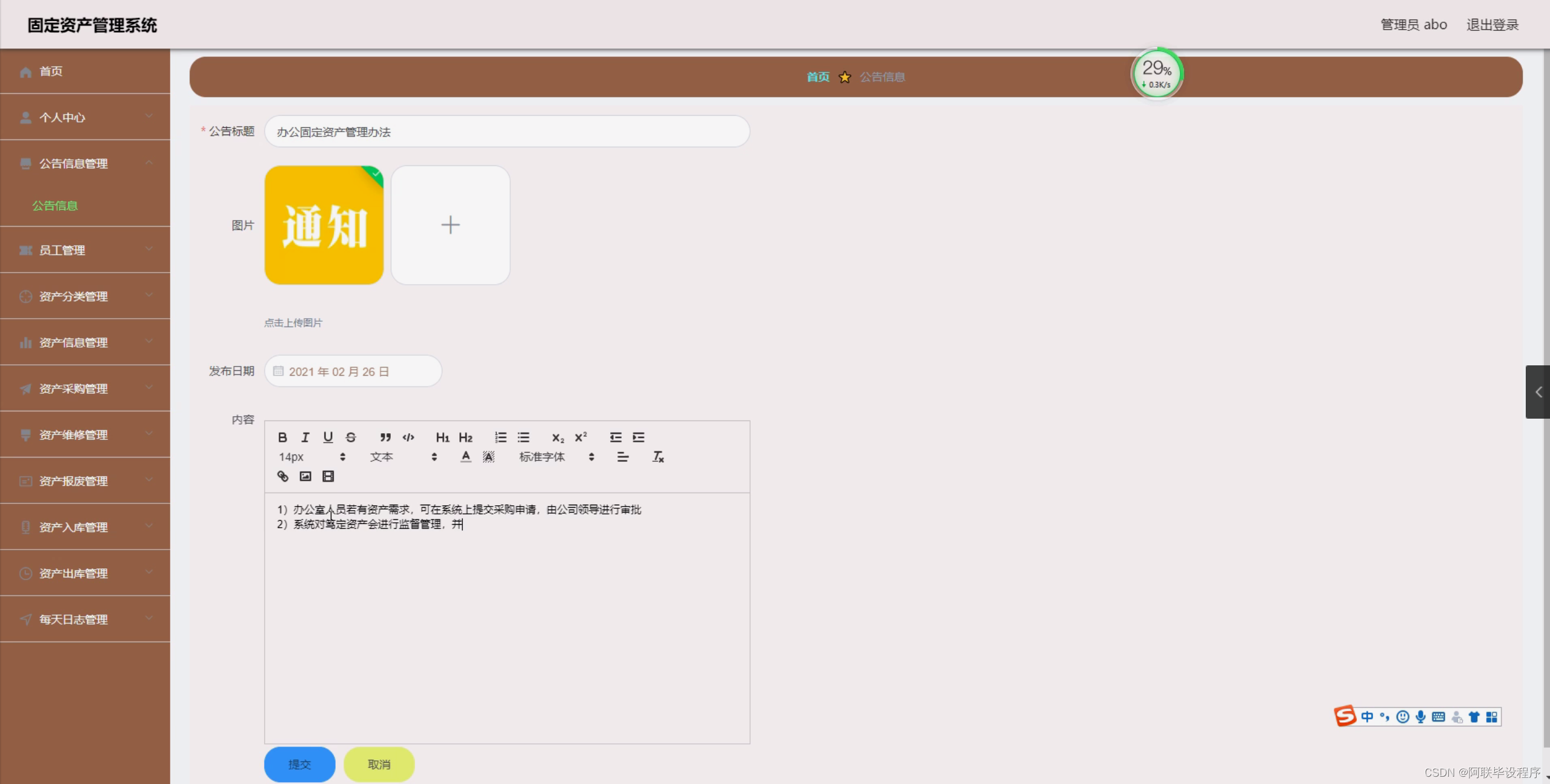1550x784 pixels.
Task: Toggle subscript formatting
Action: 557,437
